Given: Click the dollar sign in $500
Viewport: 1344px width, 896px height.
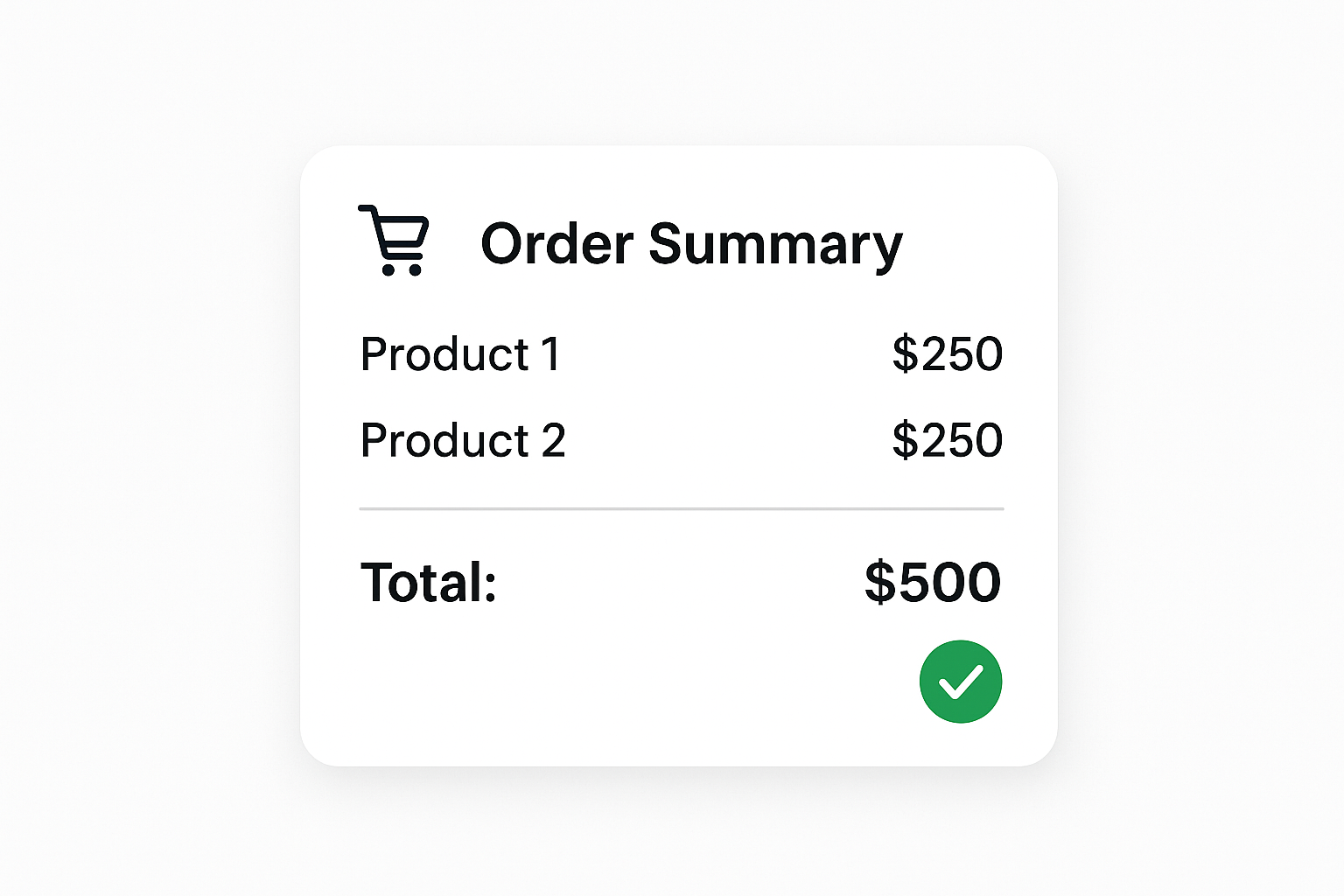Looking at the screenshot, I should point(880,583).
